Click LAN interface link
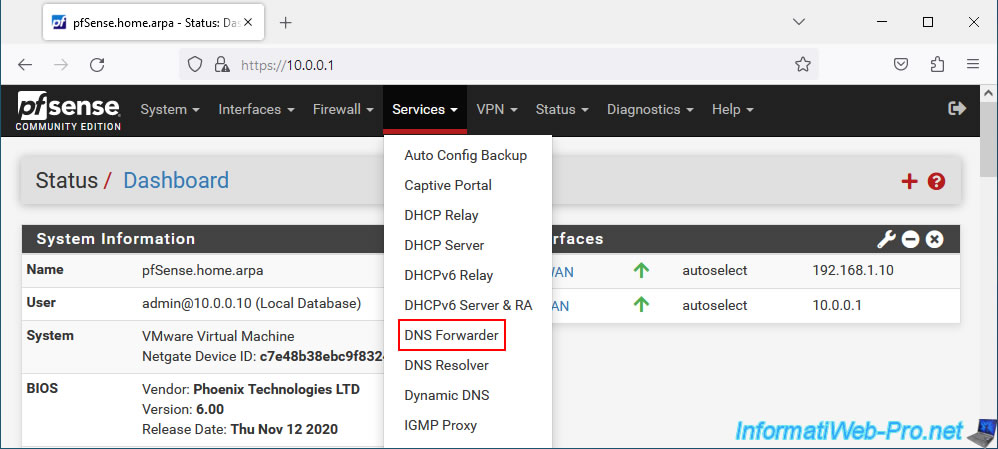 (x=561, y=306)
